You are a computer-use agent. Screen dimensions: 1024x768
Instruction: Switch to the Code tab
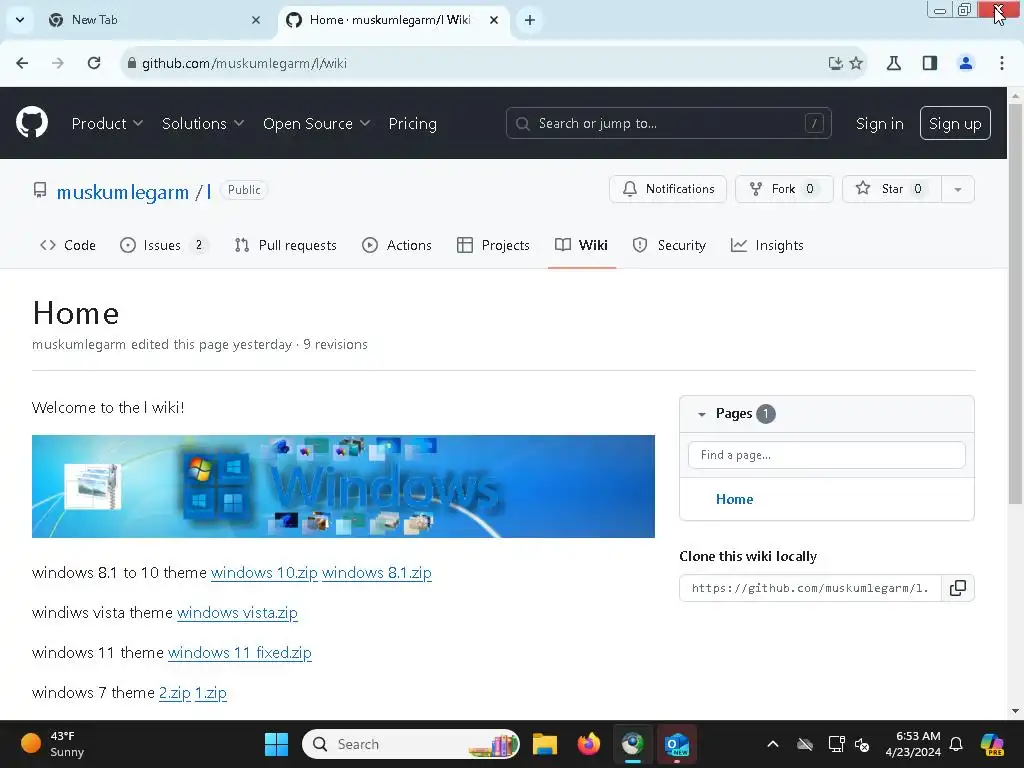(x=68, y=246)
